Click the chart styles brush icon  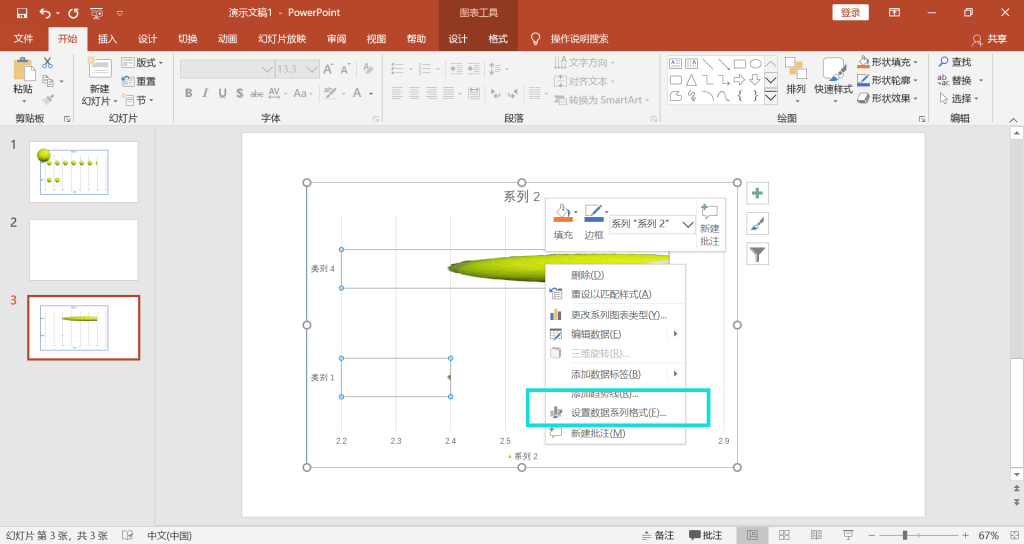pyautogui.click(x=758, y=224)
